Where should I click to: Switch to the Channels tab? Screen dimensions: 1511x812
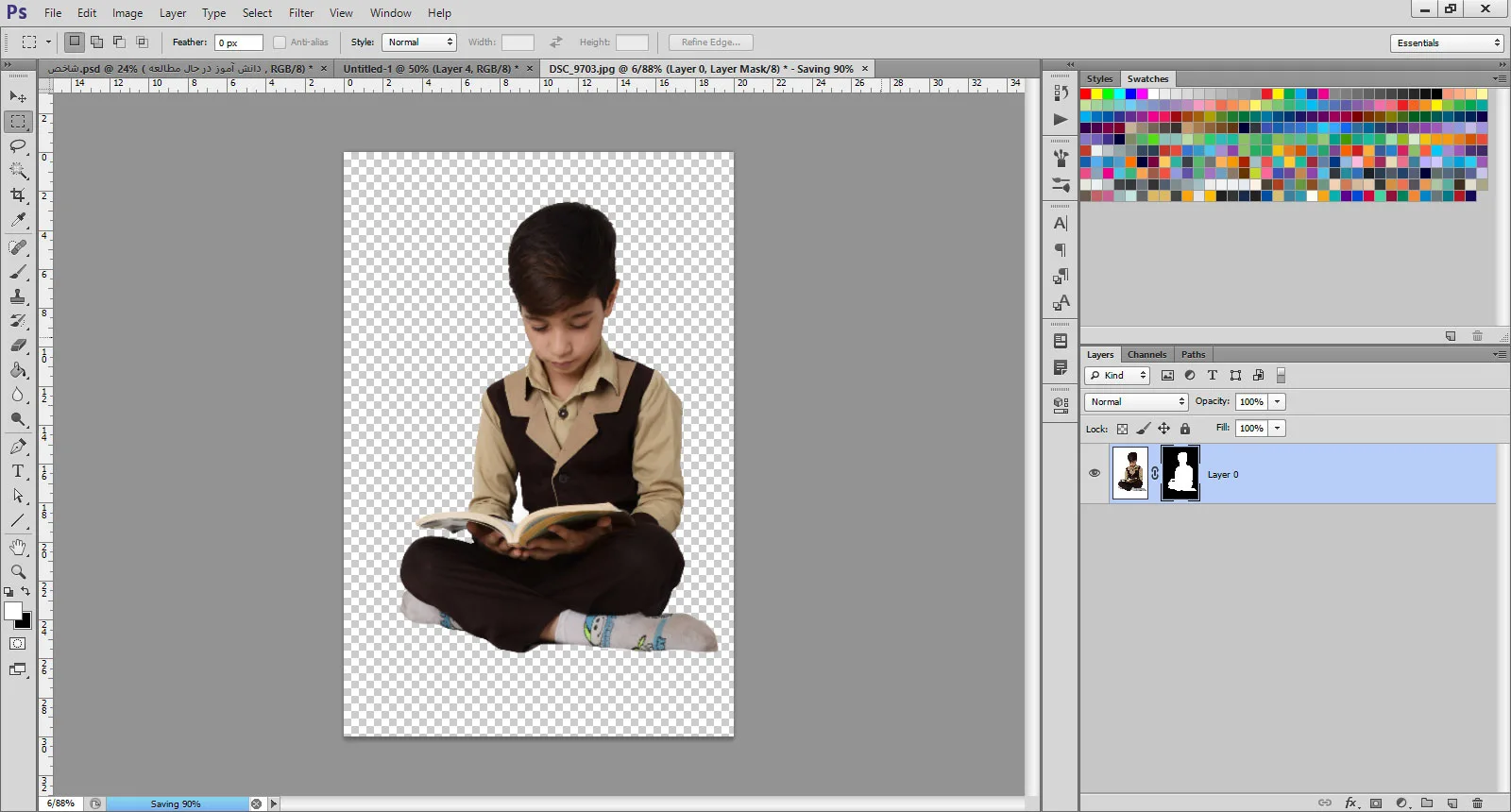tap(1146, 355)
